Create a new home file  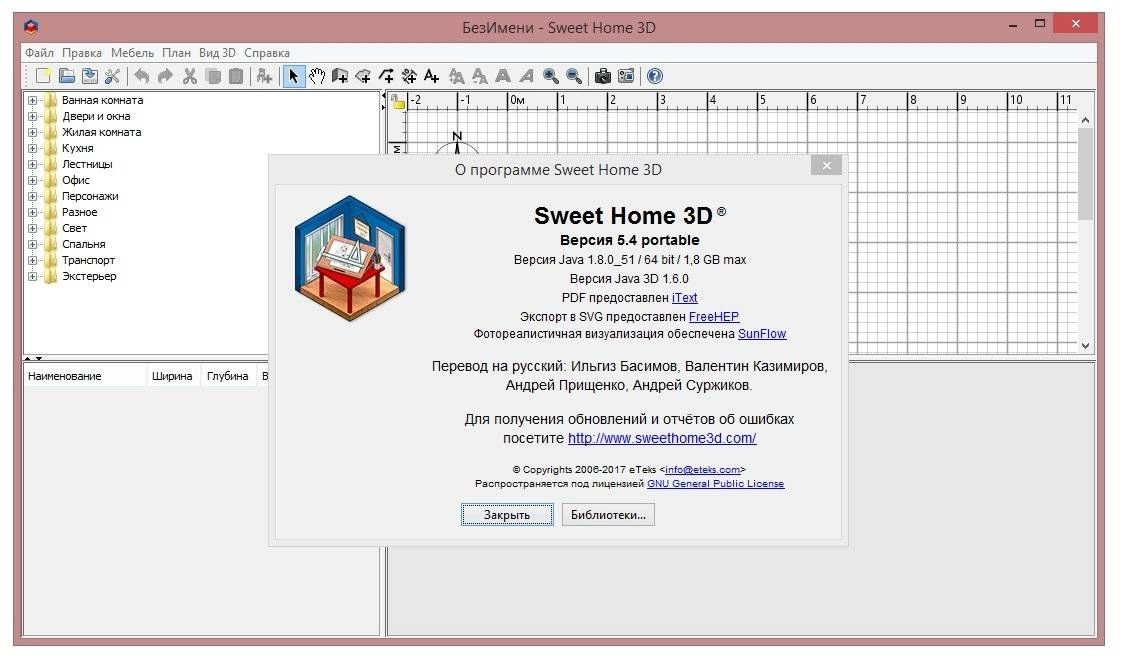coord(43,76)
